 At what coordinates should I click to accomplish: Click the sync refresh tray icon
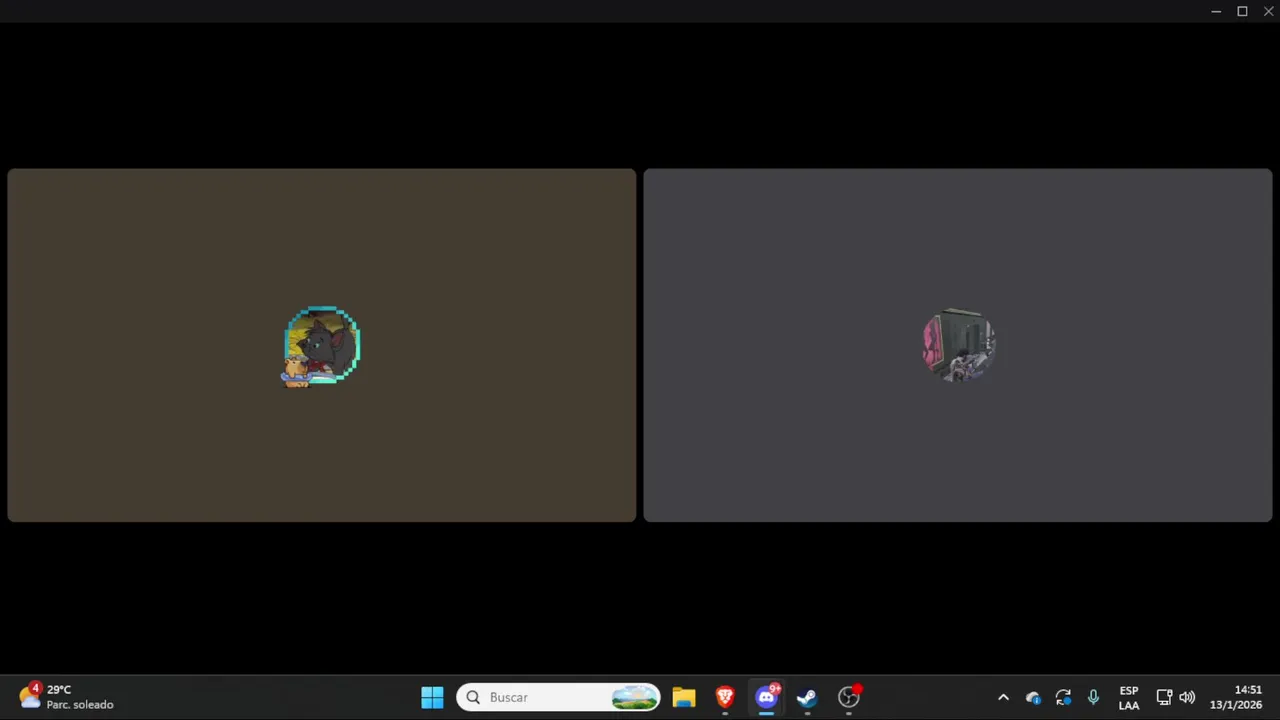point(1063,697)
